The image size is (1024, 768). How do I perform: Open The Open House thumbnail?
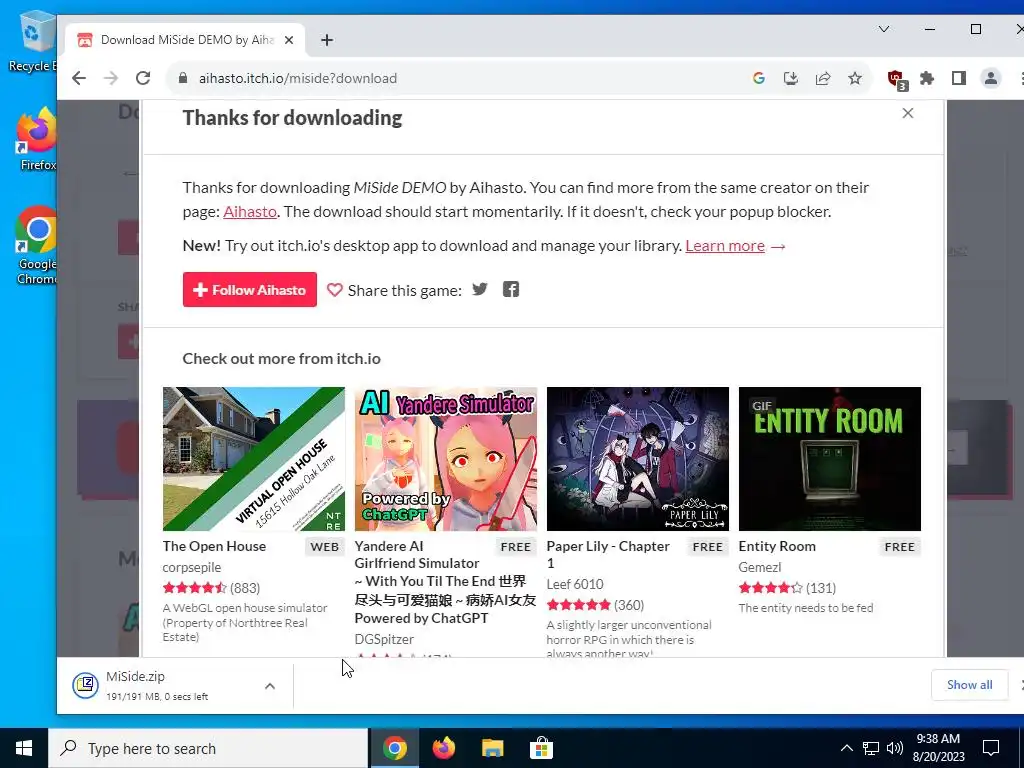(x=253, y=458)
